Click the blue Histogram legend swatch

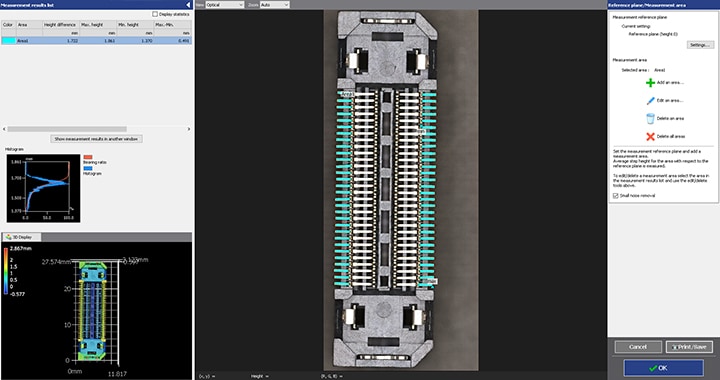(88, 168)
